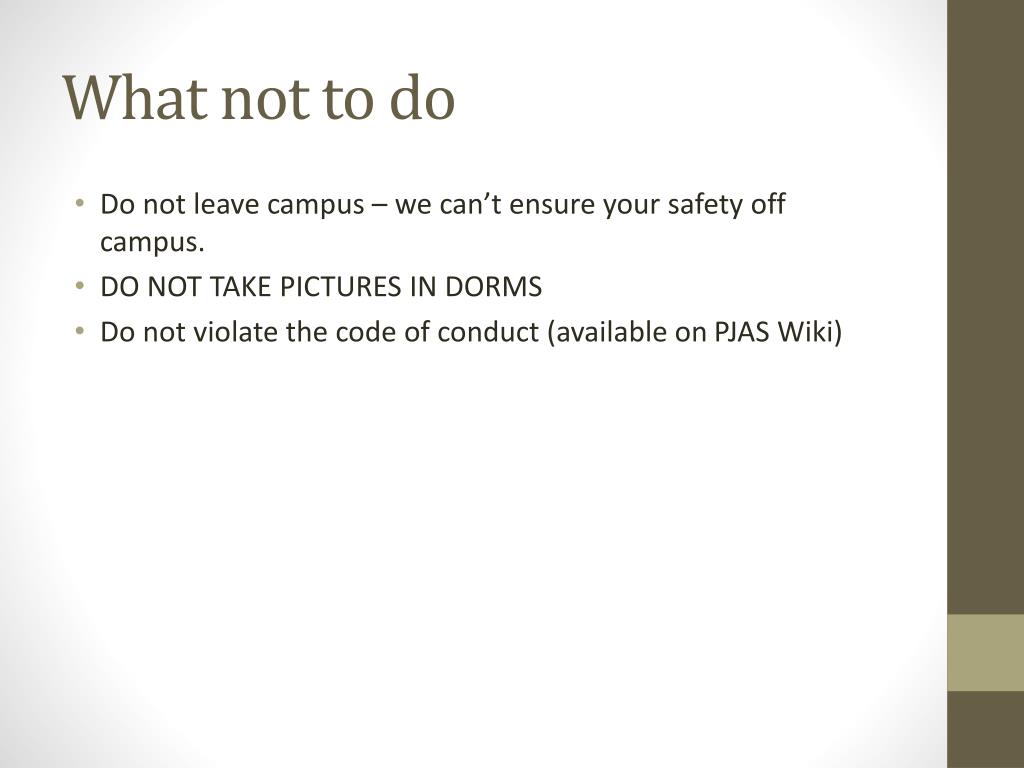Viewport: 1024px width, 768px height.
Task: Pick the dark olive sidebar color block
Action: pyautogui.click(x=985, y=307)
